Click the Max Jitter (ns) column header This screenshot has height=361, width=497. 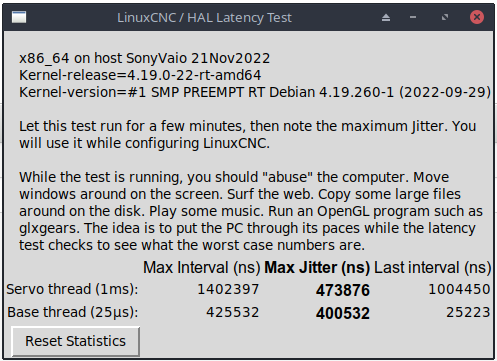click(317, 267)
